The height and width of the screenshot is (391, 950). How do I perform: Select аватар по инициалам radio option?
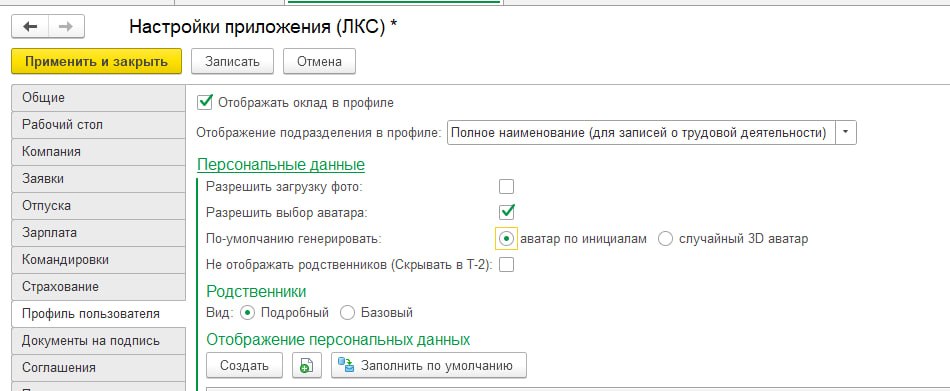point(507,238)
